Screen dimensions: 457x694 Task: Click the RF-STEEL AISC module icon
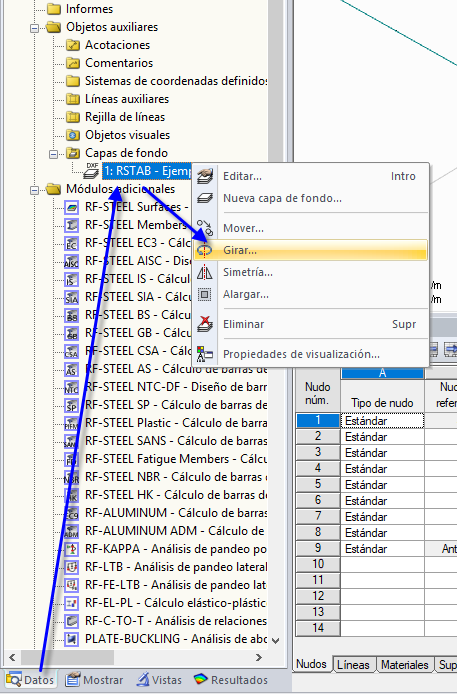click(72, 262)
